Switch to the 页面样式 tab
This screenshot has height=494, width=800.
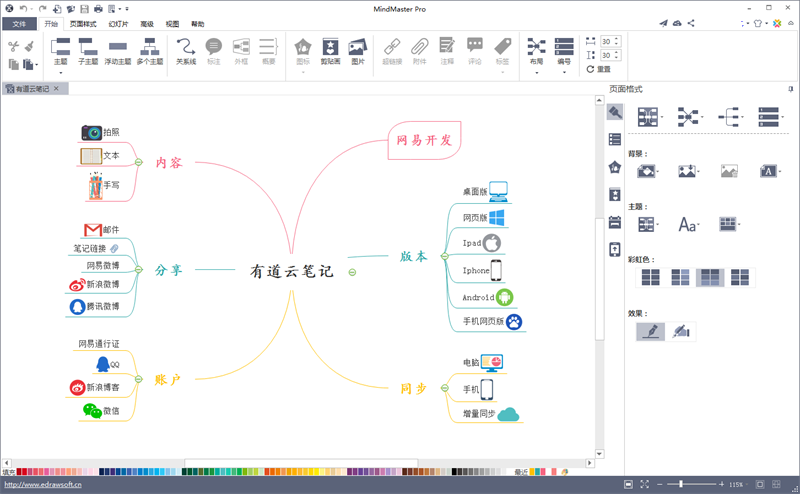pos(83,24)
